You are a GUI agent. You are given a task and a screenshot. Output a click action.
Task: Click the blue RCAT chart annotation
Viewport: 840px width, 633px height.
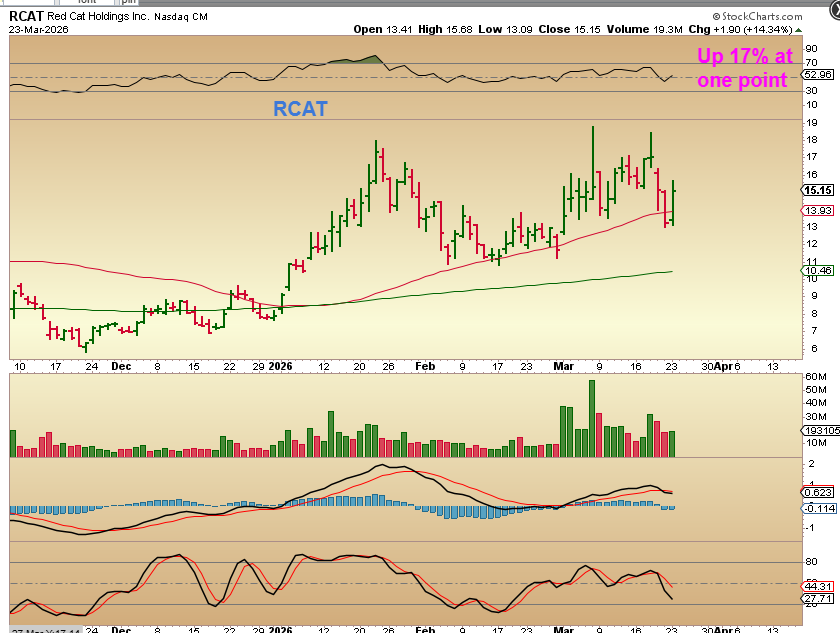(300, 109)
